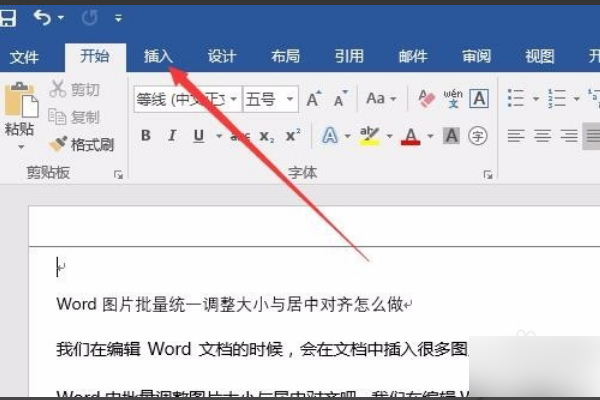This screenshot has height=400, width=600.
Task: Click the Save icon in quick access toolbar
Action: coord(8,18)
